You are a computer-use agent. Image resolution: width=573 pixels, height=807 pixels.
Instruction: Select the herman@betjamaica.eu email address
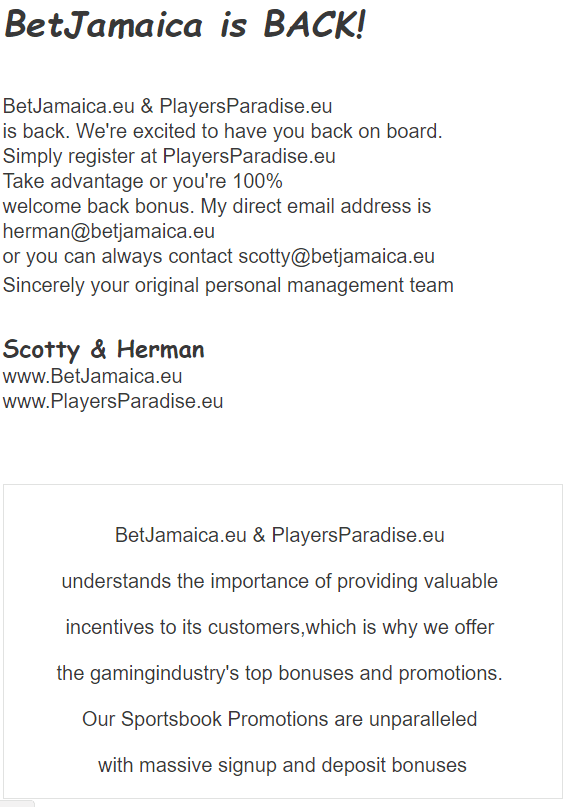click(x=109, y=232)
